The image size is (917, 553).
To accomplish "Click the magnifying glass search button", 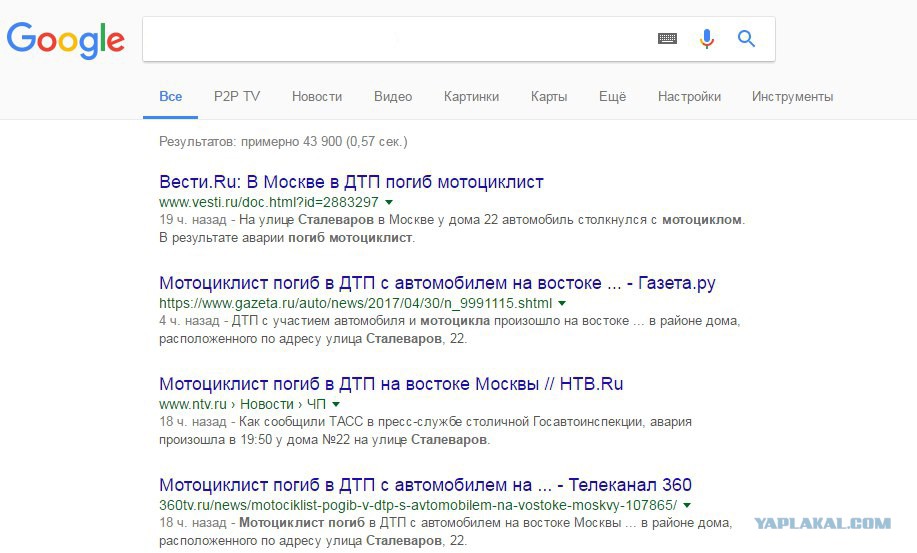I will [x=746, y=39].
